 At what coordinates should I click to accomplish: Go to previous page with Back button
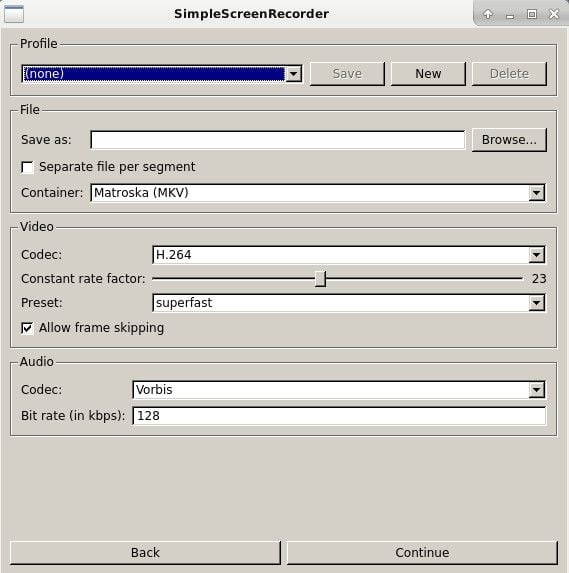pyautogui.click(x=145, y=553)
